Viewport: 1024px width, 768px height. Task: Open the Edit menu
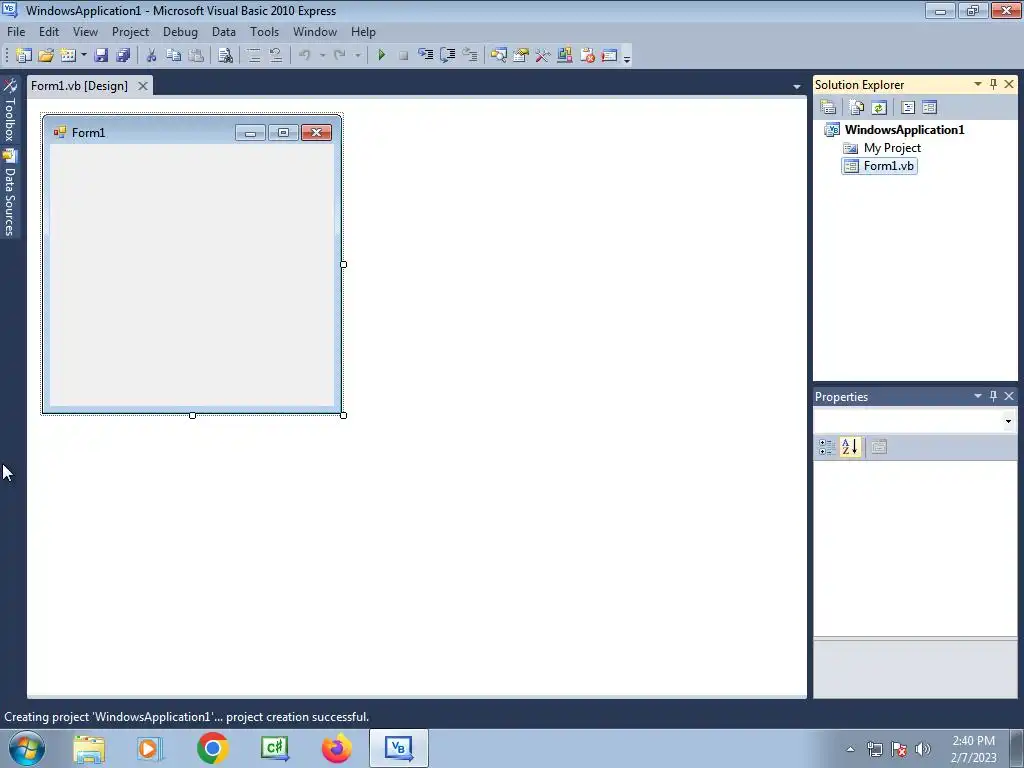coord(49,32)
